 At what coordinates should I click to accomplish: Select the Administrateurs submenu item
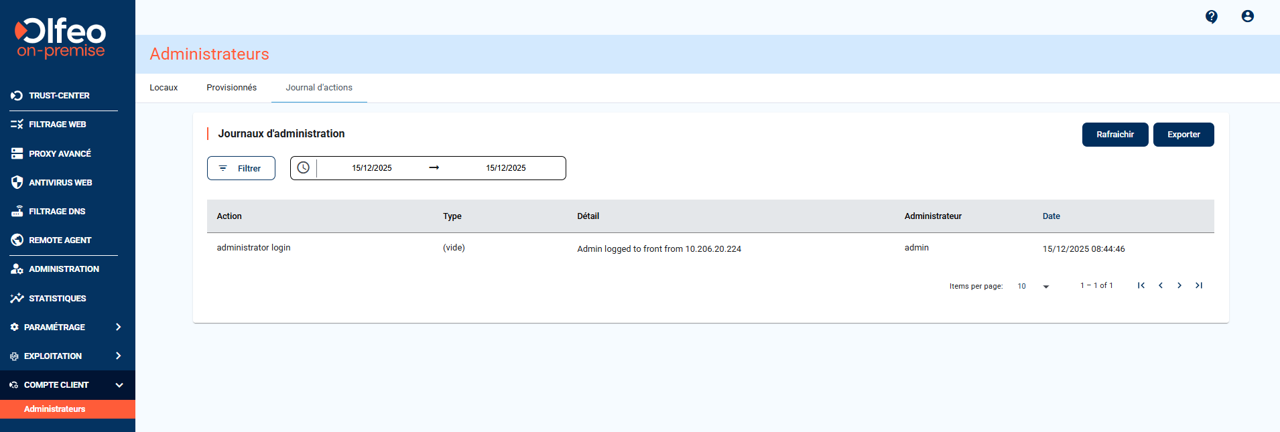pyautogui.click(x=67, y=409)
